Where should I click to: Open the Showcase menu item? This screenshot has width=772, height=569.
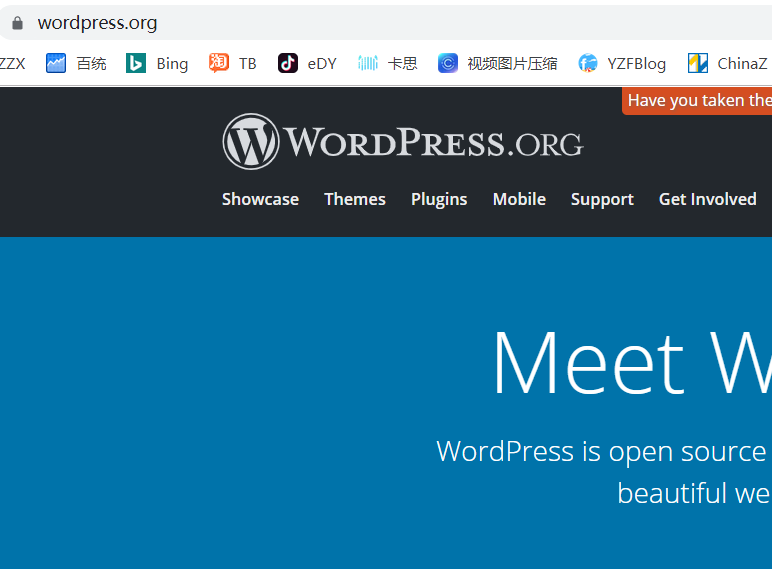click(x=260, y=199)
